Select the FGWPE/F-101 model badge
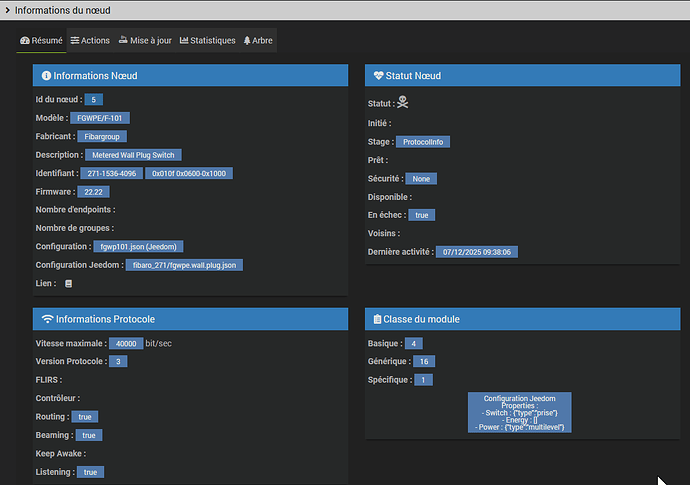 (x=105, y=118)
